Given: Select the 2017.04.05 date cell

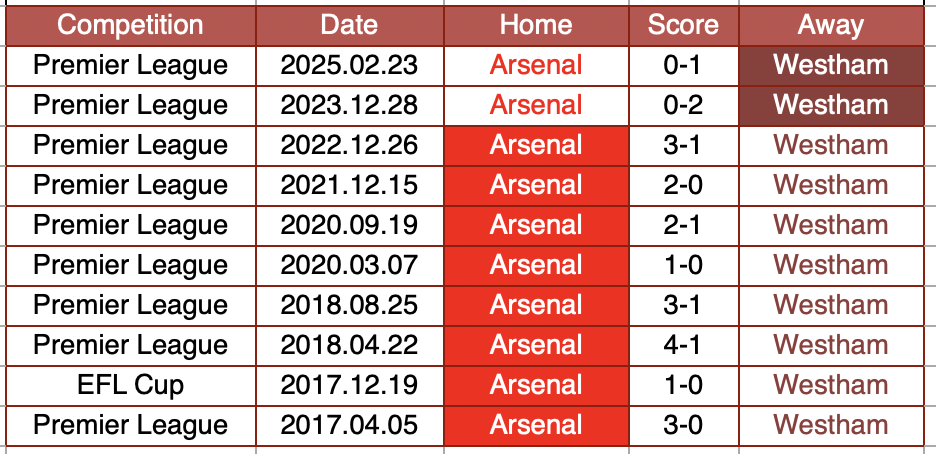Looking at the screenshot, I should click(x=349, y=425).
